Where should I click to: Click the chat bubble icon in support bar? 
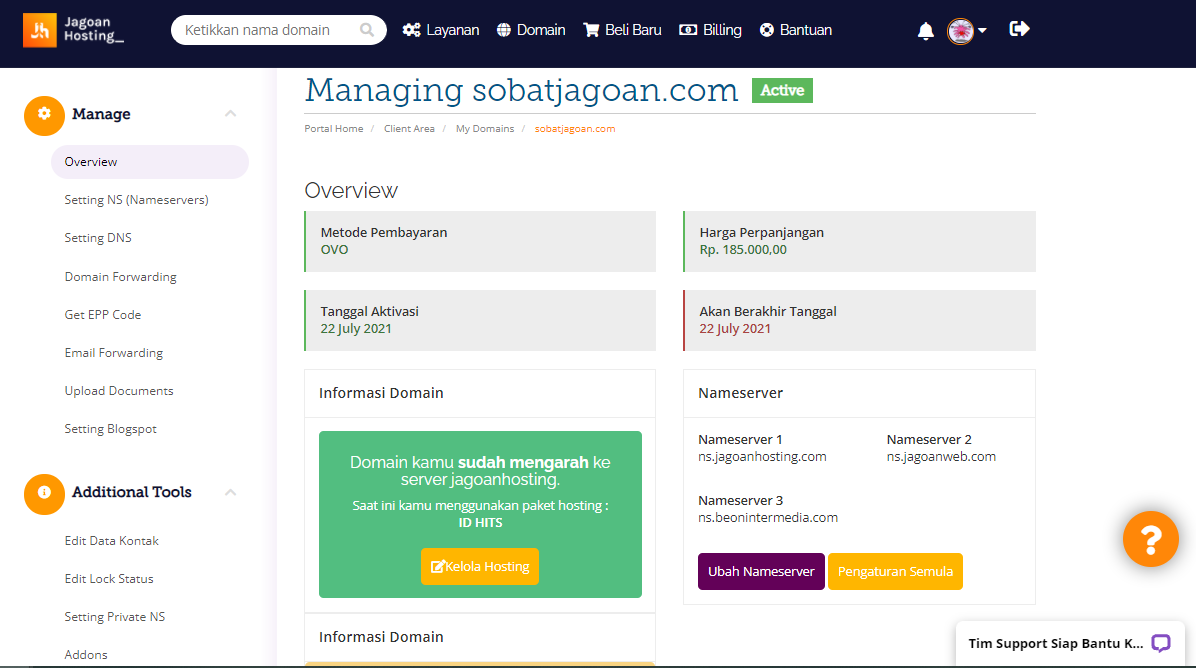[x=1160, y=643]
